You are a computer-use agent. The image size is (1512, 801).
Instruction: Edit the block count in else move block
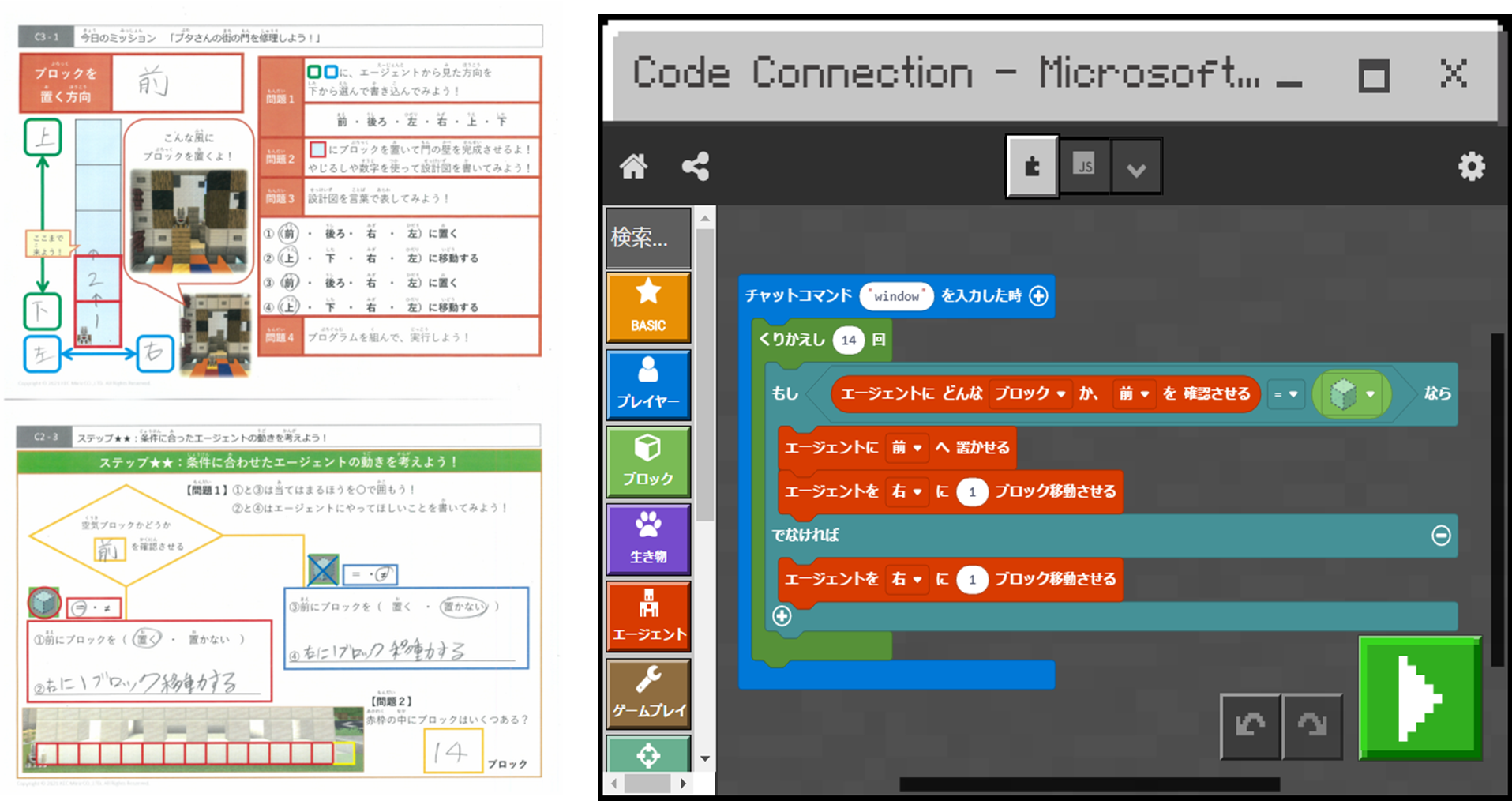coord(972,579)
